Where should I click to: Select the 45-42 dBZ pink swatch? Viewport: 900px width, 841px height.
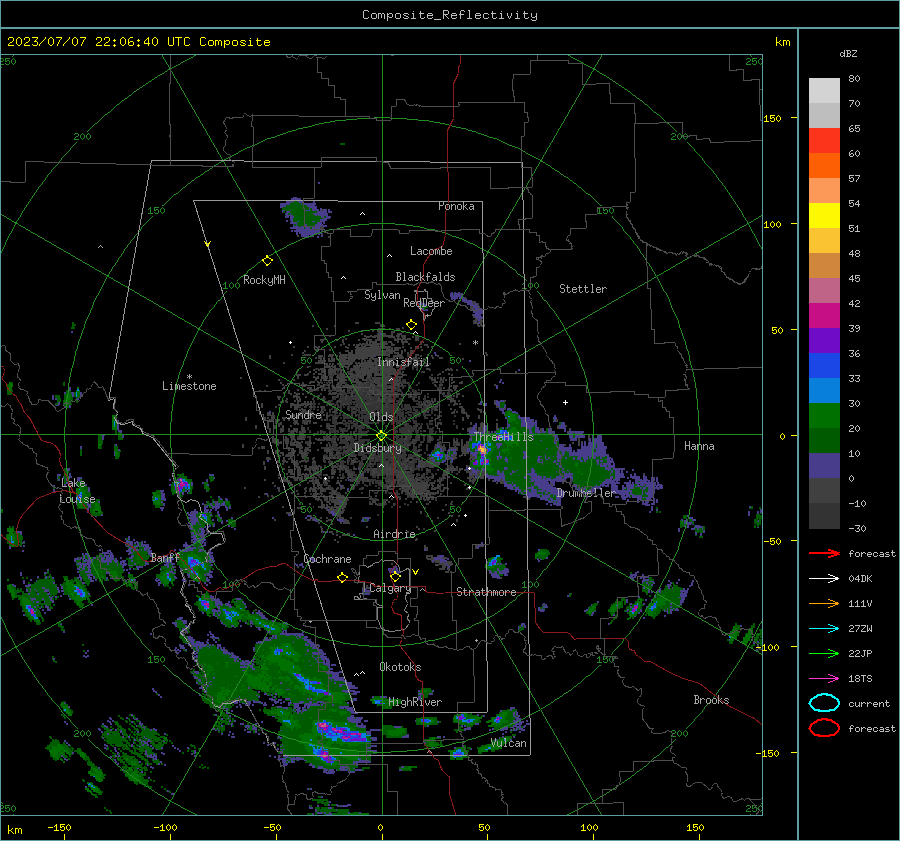tap(824, 290)
